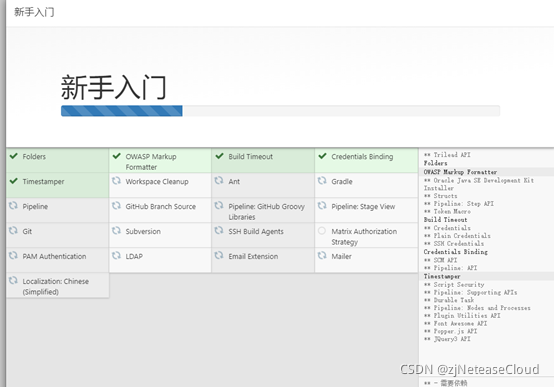This screenshot has width=554, height=387.
Task: Click the refresh icon next to Mailer
Action: point(322,256)
